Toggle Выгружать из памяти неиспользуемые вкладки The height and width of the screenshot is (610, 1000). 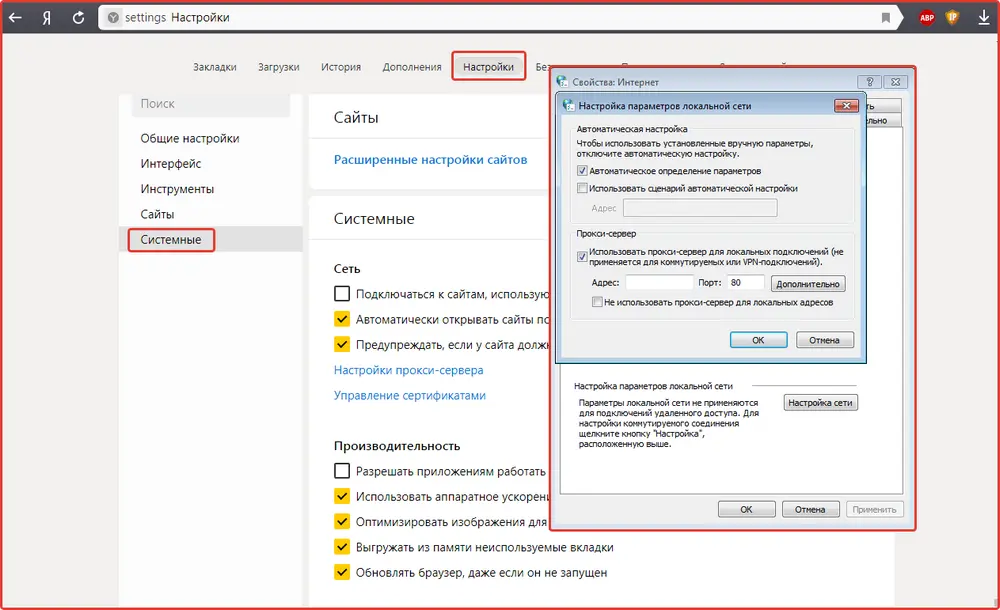point(342,547)
